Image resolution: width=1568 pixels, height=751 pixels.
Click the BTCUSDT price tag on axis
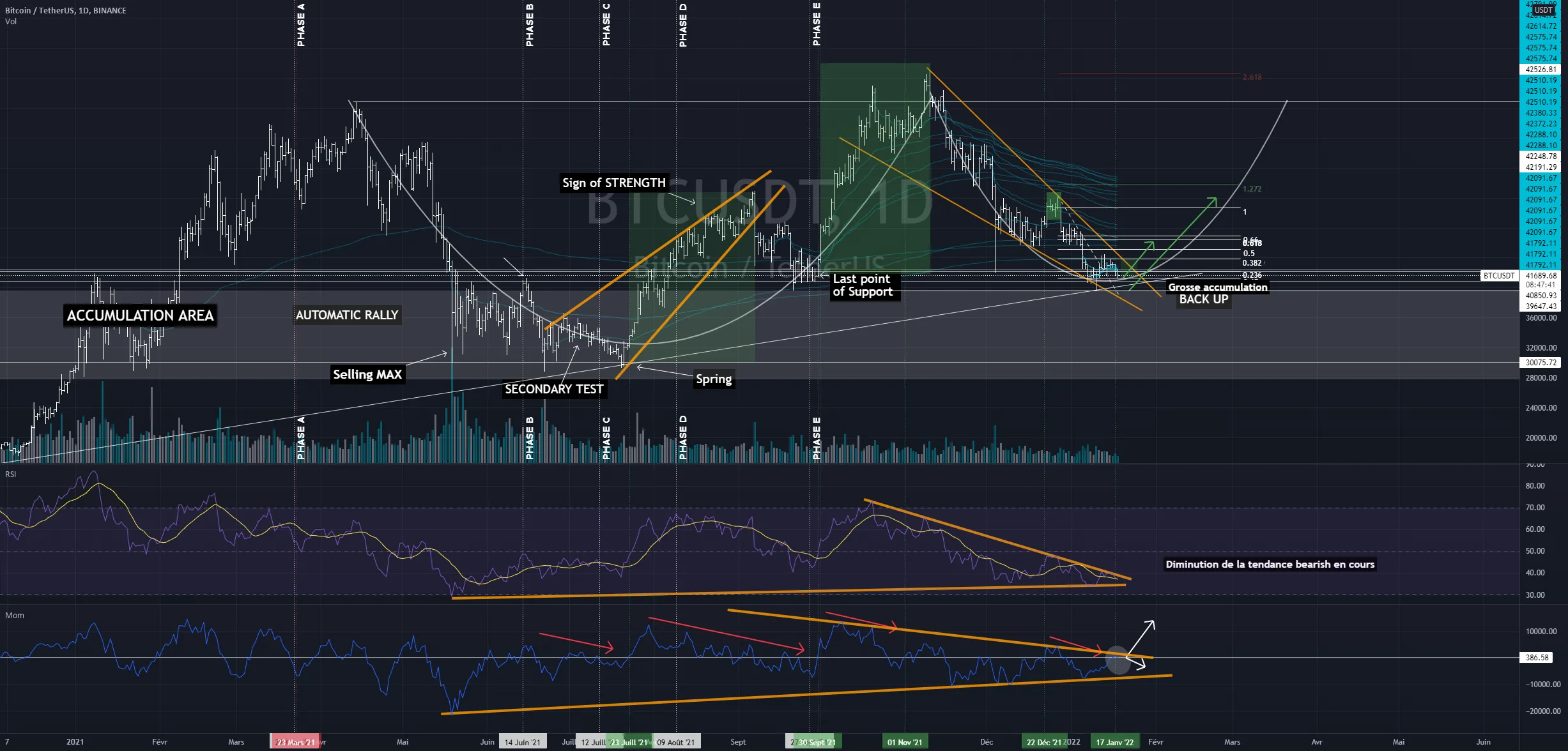(1498, 276)
